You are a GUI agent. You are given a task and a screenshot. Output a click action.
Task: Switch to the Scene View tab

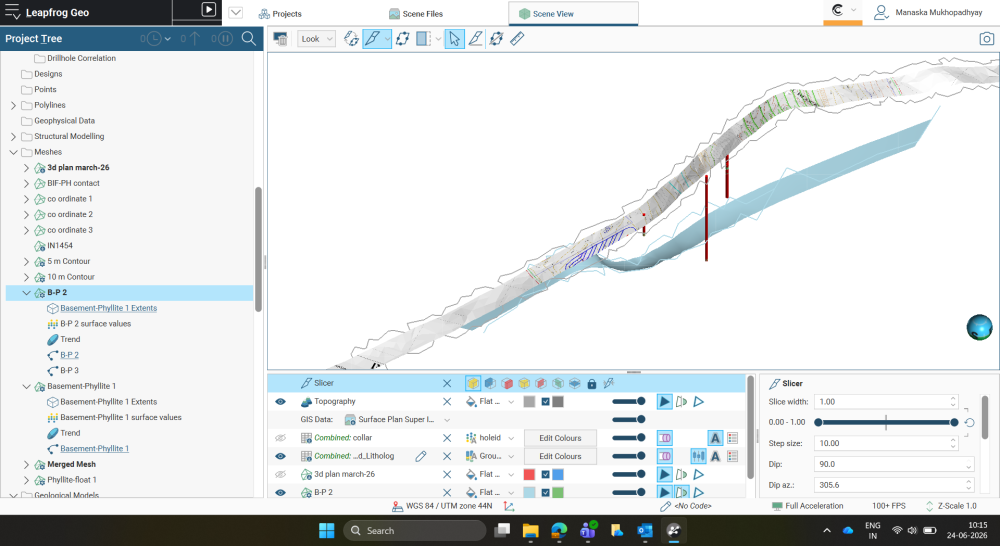pos(573,13)
